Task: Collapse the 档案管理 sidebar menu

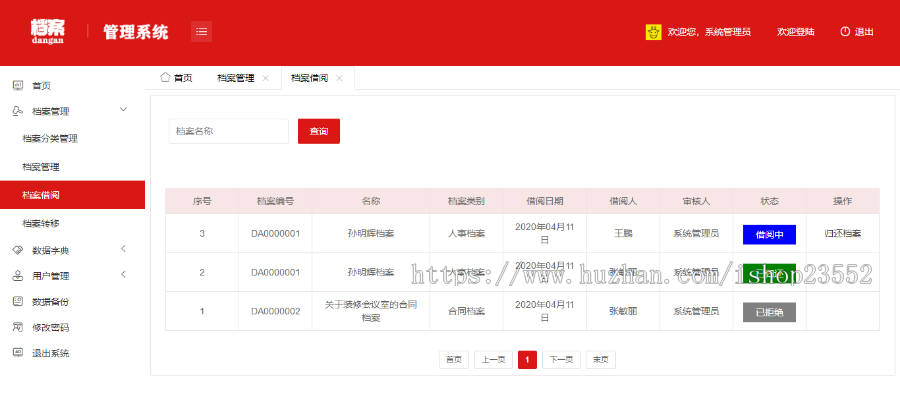Action: (123, 109)
